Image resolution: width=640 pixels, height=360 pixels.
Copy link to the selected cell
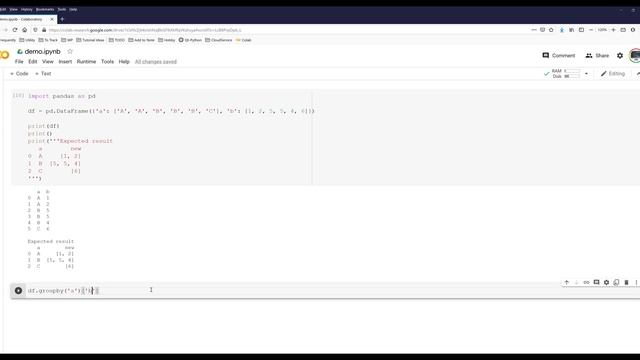pos(587,282)
